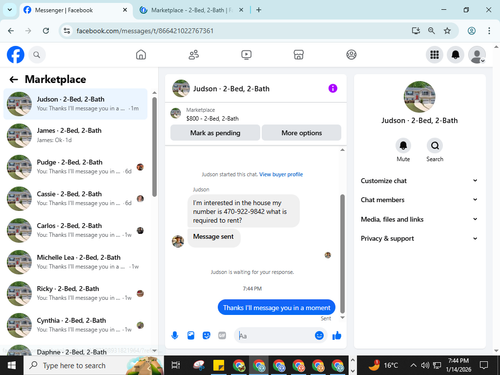Open emoji picker in message box

click(319, 335)
